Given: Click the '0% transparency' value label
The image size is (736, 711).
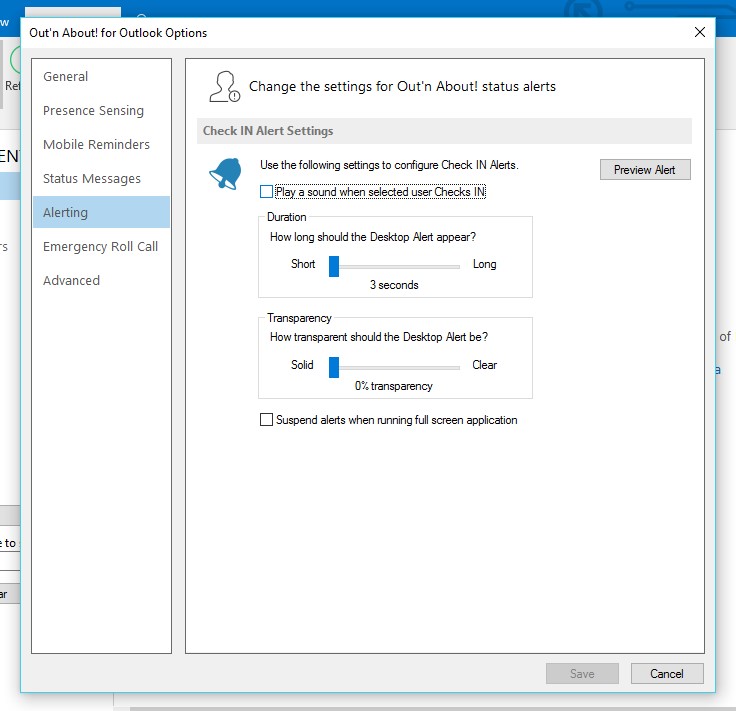Looking at the screenshot, I should [393, 386].
